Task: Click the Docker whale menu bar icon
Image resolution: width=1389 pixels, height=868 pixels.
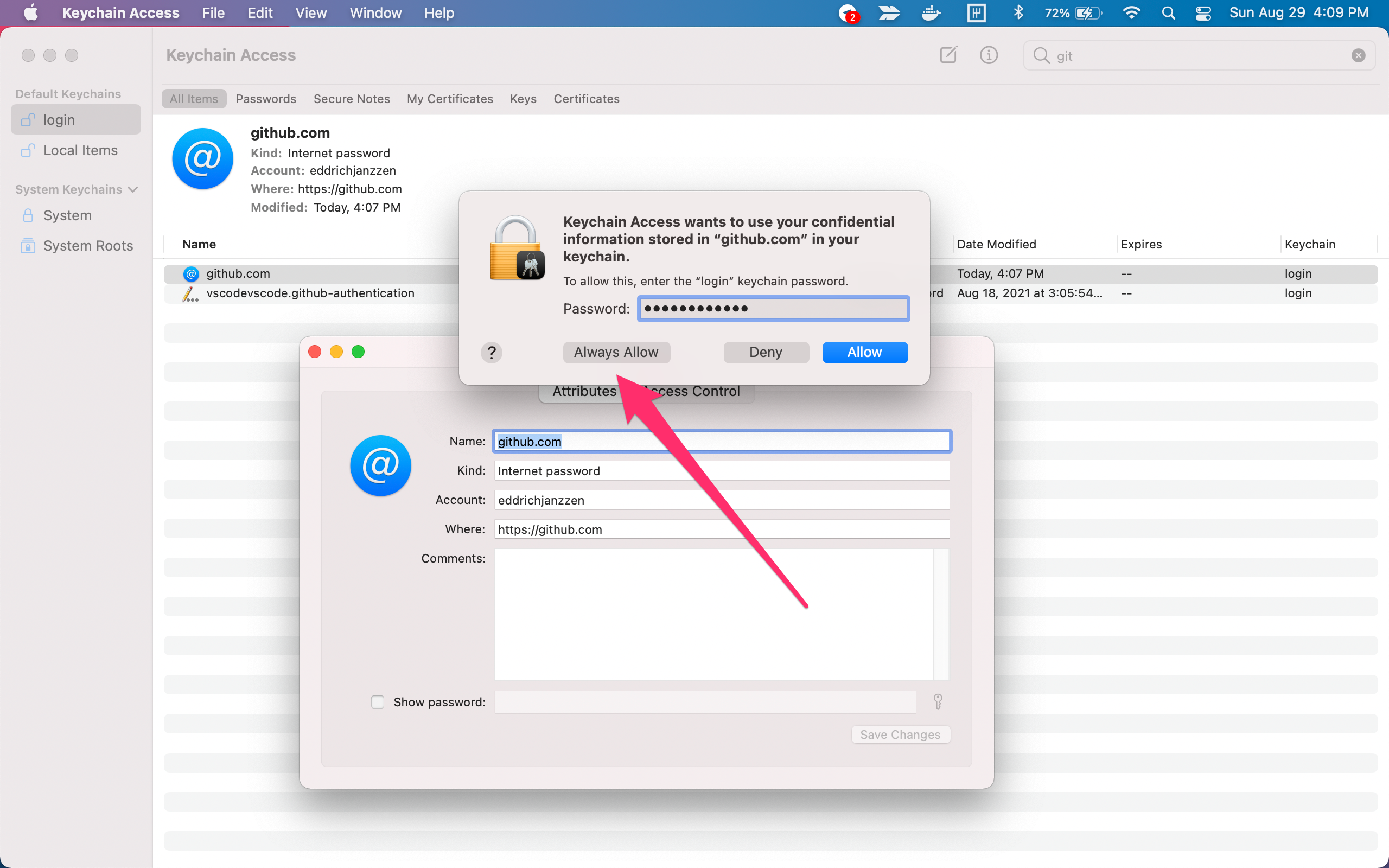Action: [x=931, y=12]
